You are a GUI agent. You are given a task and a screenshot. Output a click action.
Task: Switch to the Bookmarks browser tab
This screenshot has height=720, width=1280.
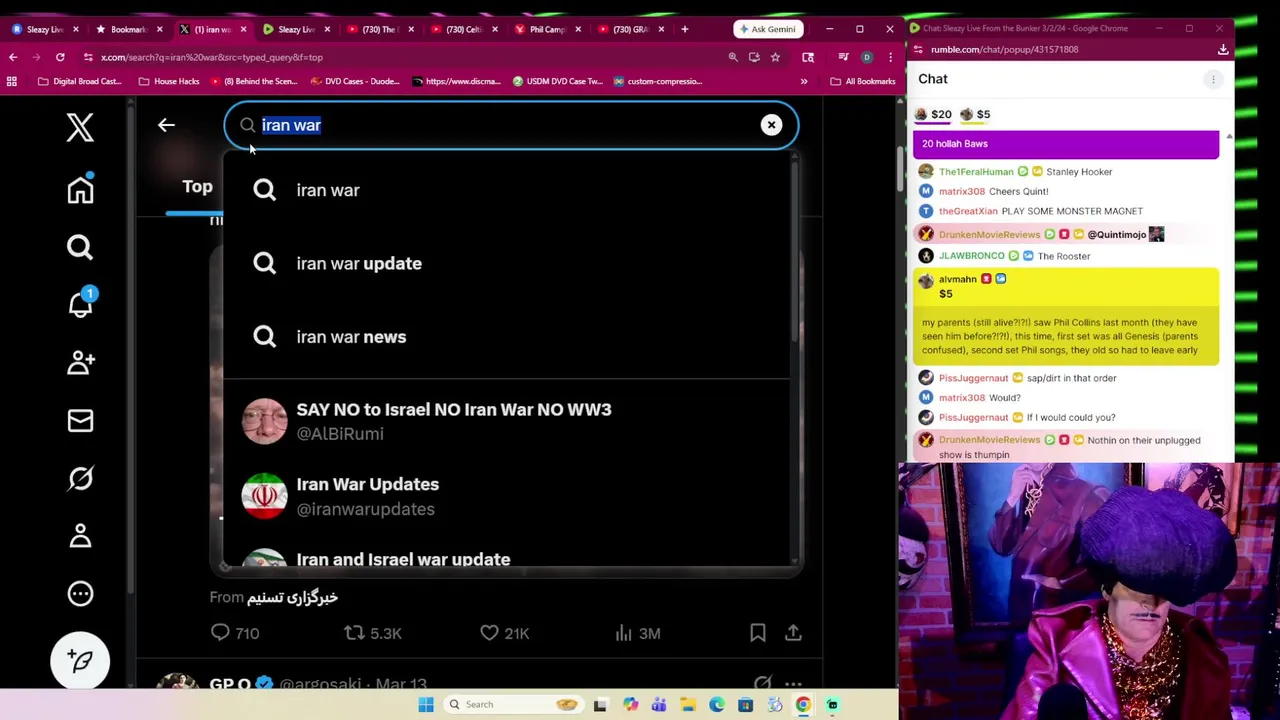(128, 29)
